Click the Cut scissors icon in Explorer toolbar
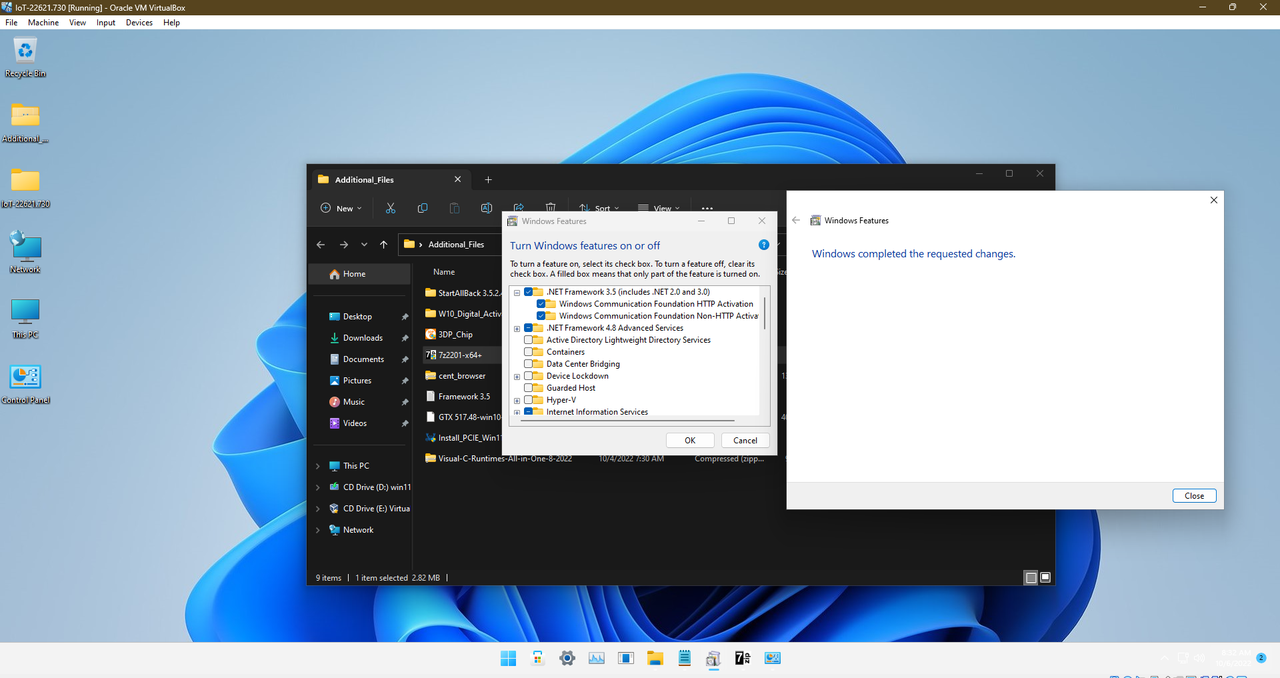This screenshot has width=1280, height=678. [x=390, y=208]
